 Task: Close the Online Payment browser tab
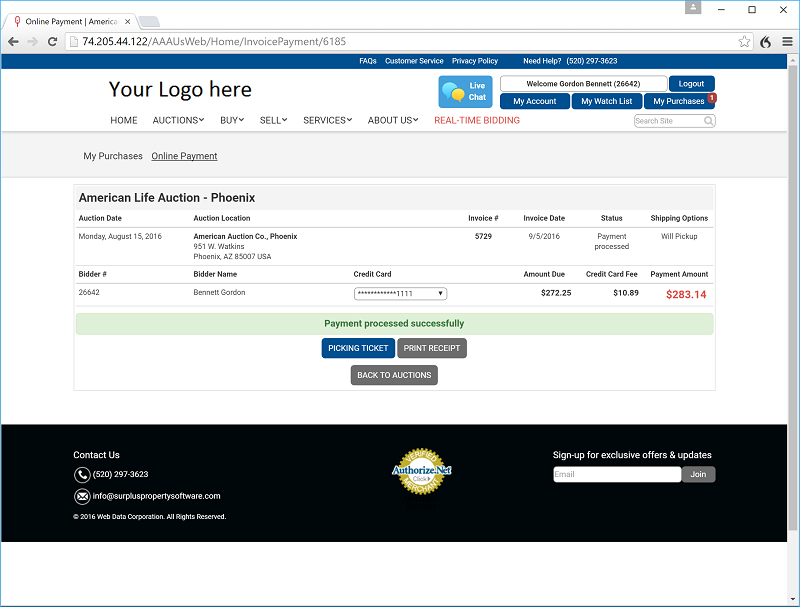point(128,21)
